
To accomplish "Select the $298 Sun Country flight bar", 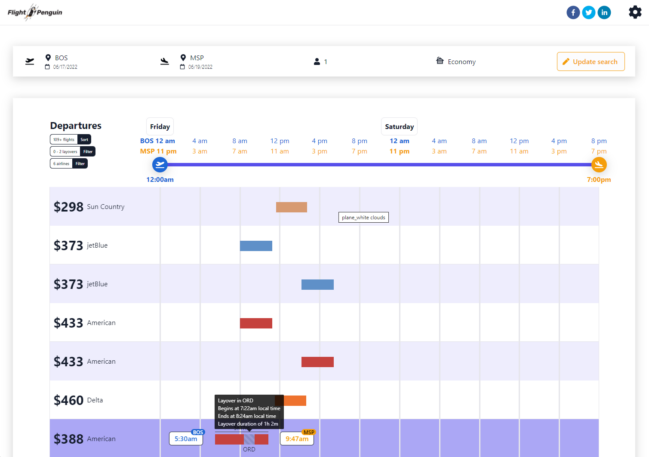I will 291,207.
